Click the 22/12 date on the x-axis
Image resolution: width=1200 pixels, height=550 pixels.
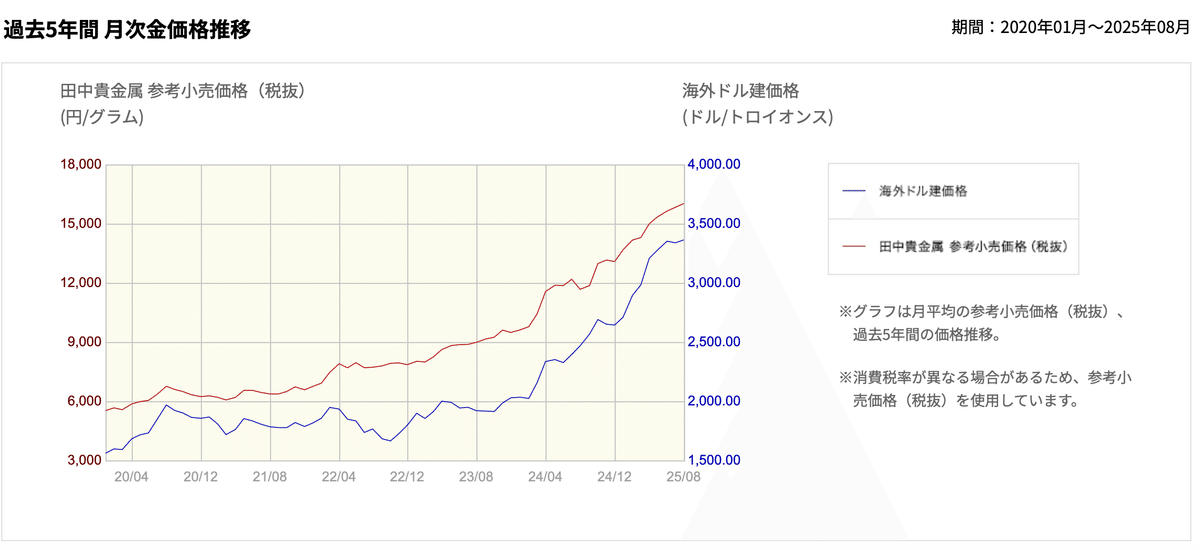408,477
